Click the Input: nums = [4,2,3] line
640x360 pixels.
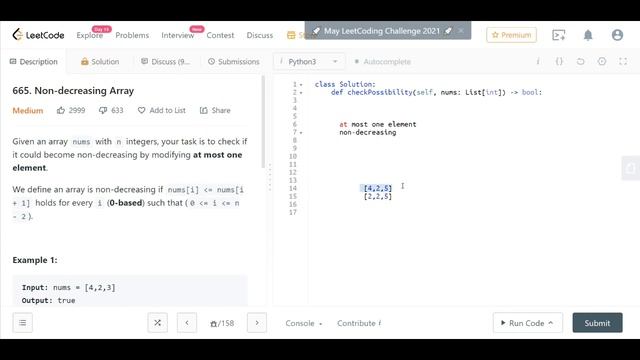(69, 287)
